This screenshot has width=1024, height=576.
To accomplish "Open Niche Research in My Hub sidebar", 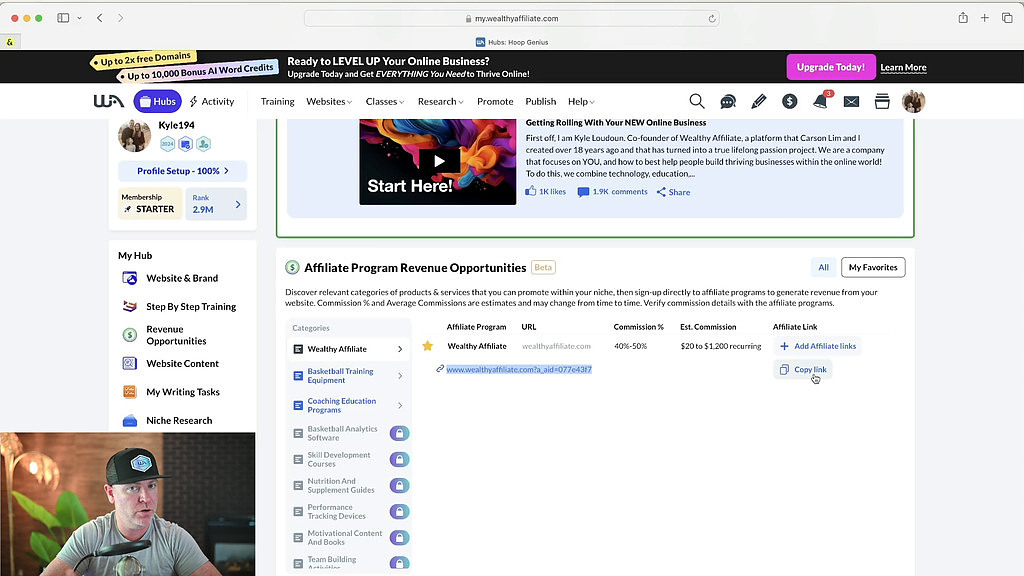I will coord(178,421).
